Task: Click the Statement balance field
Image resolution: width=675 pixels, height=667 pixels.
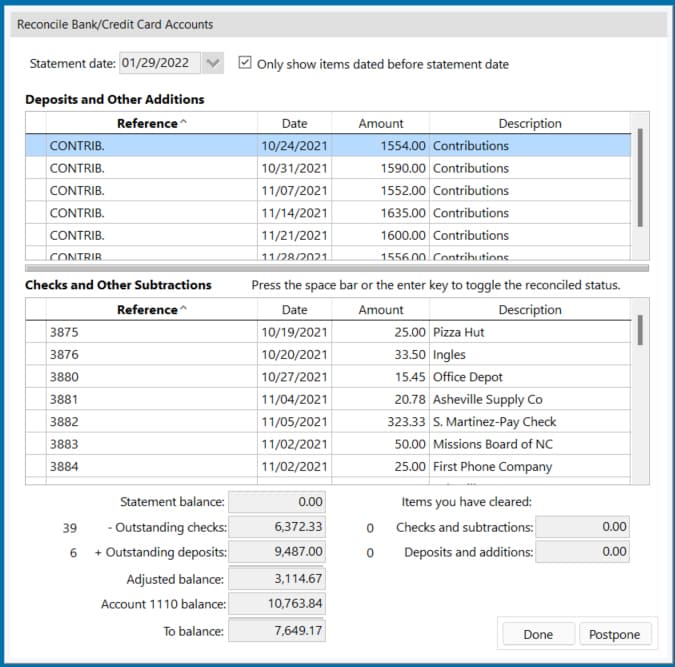Action: point(277,502)
